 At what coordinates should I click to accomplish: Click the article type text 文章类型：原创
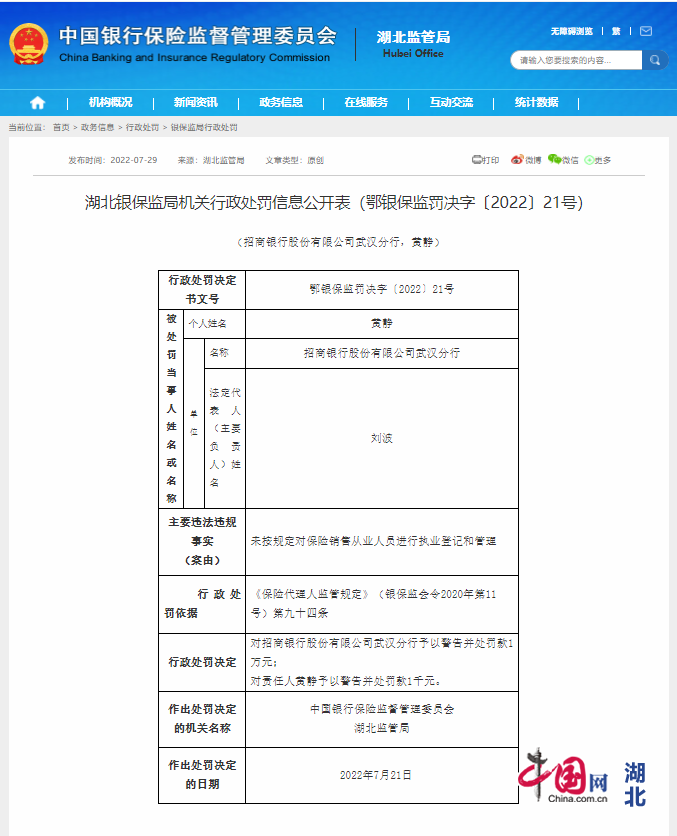294,160
